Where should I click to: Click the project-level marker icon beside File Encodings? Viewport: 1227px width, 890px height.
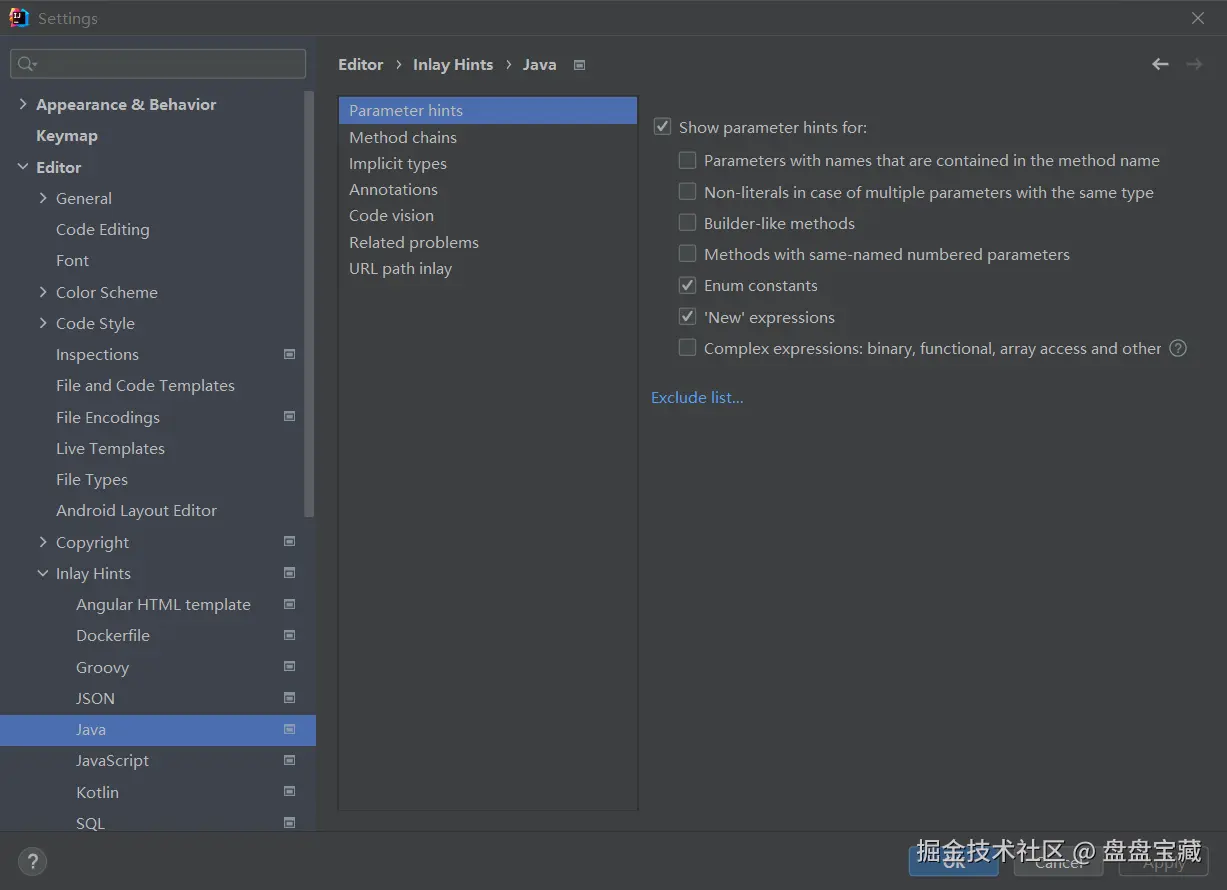coord(290,416)
